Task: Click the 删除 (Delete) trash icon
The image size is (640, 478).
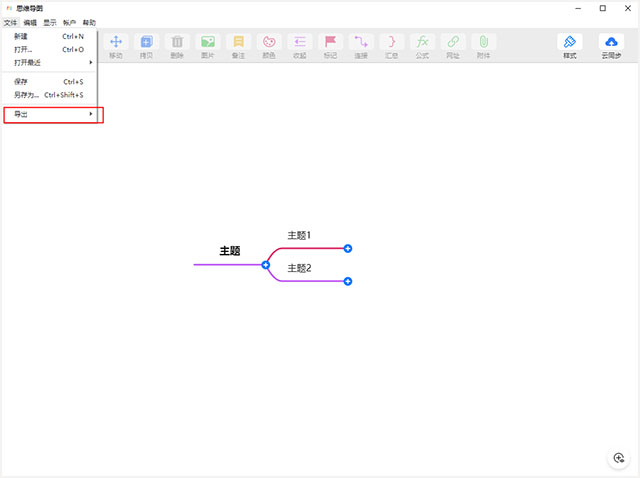Action: pyautogui.click(x=177, y=43)
